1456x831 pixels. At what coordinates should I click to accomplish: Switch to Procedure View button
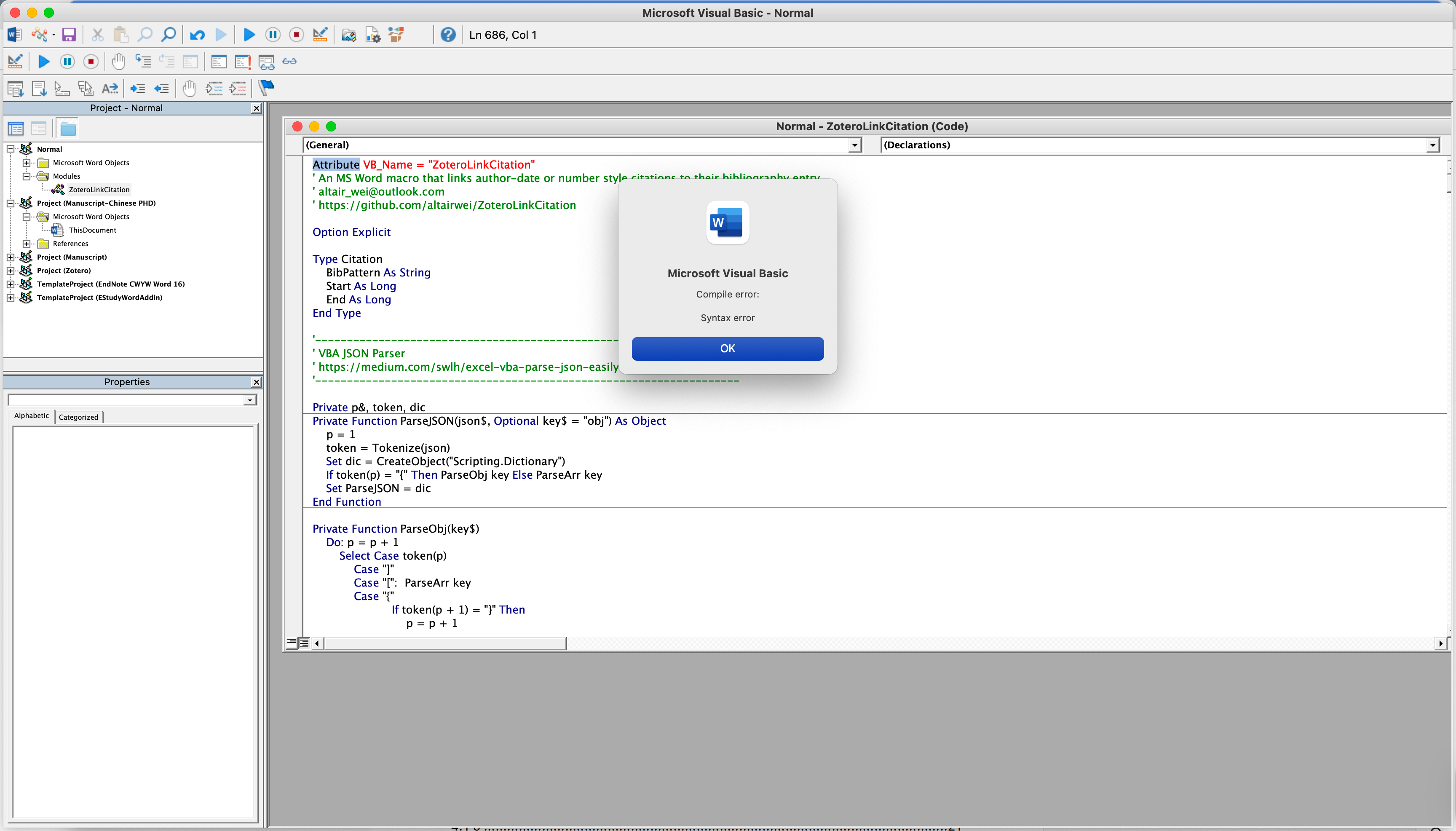292,643
